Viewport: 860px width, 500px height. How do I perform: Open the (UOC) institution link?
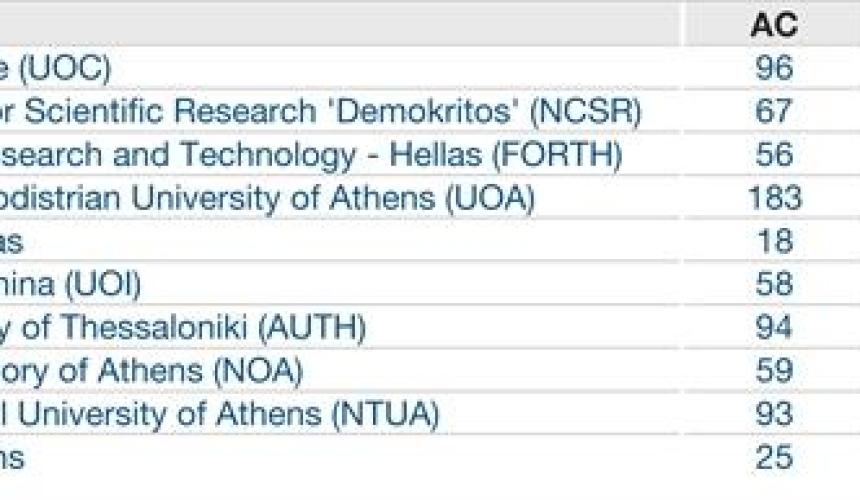55,68
